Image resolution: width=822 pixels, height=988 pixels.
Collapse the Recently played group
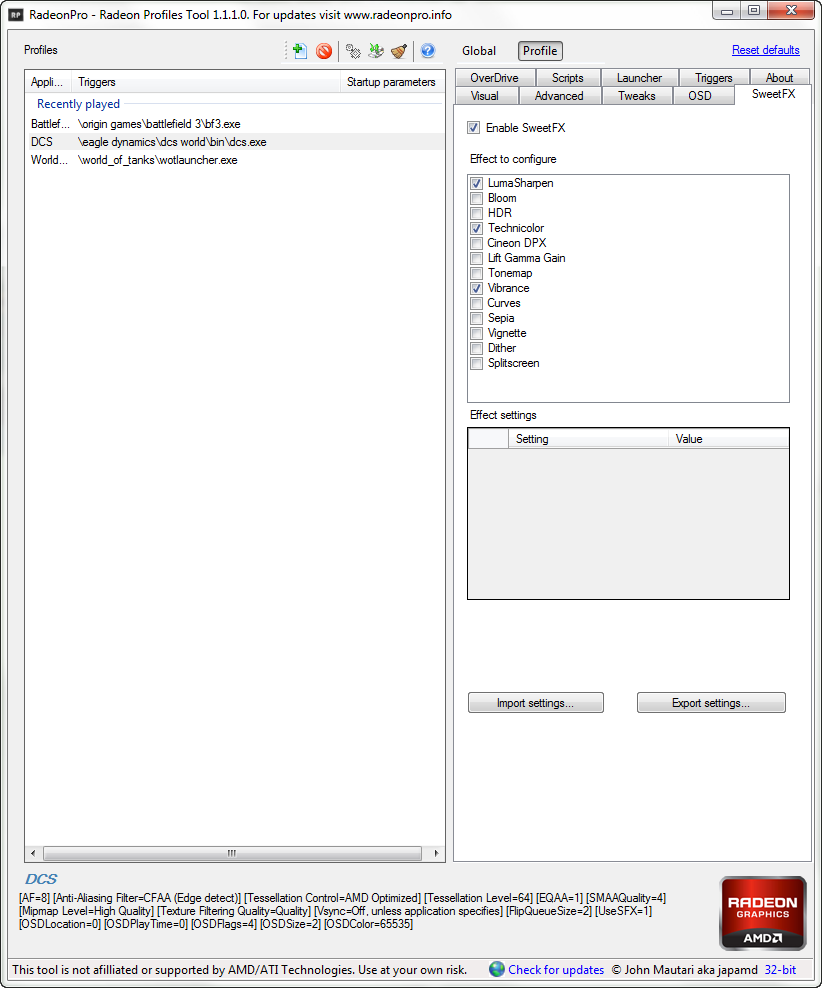click(78, 104)
